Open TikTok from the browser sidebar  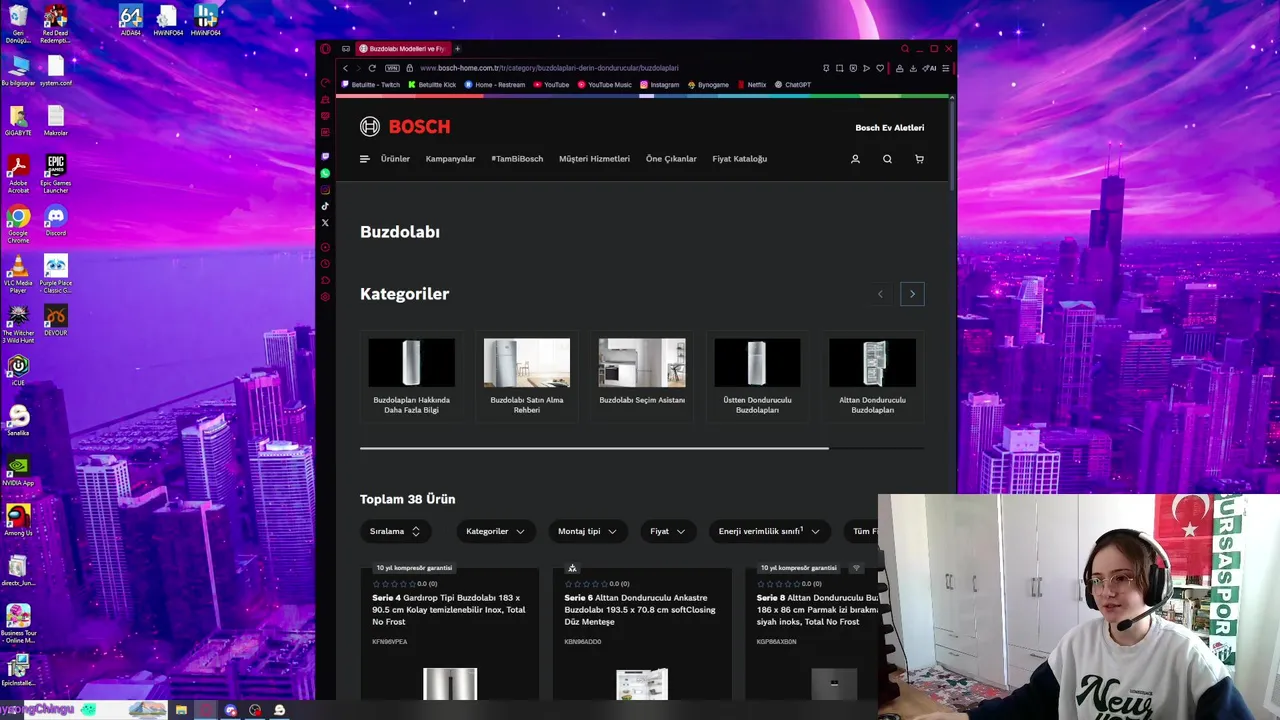[x=325, y=206]
